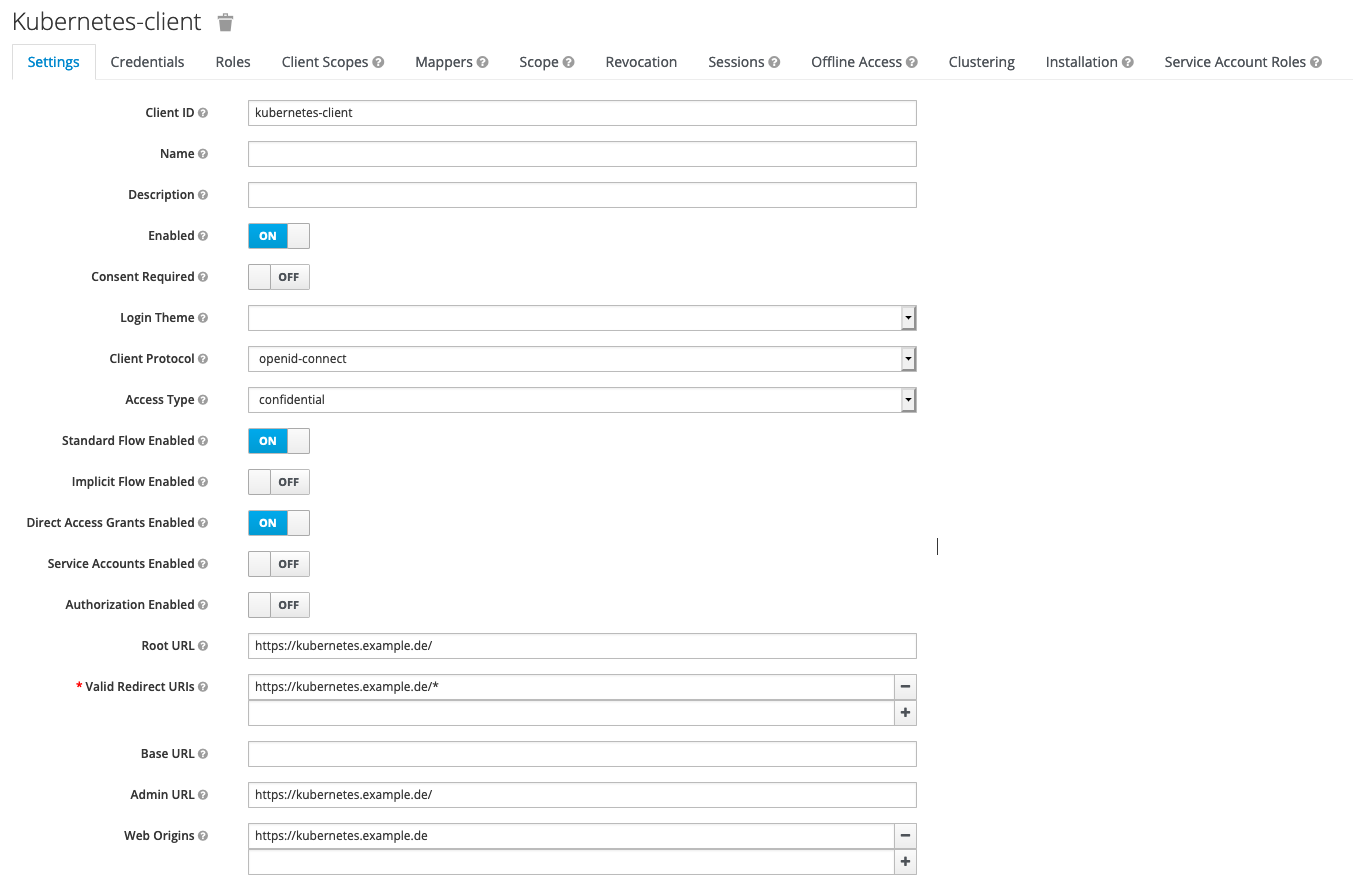Delete client via the trash icon
This screenshot has width=1353, height=889.
tap(226, 22)
